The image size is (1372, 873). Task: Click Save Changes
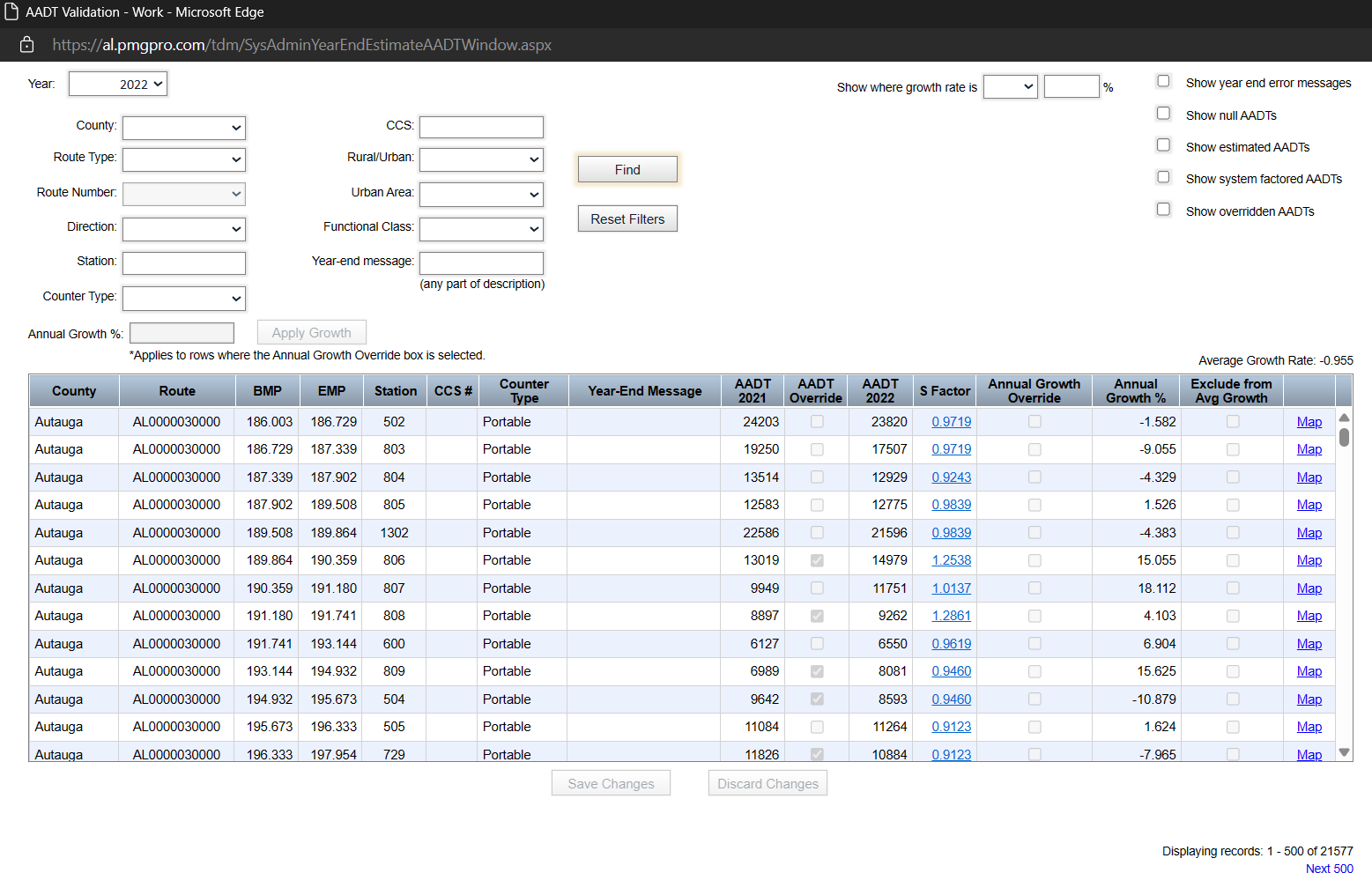click(611, 782)
